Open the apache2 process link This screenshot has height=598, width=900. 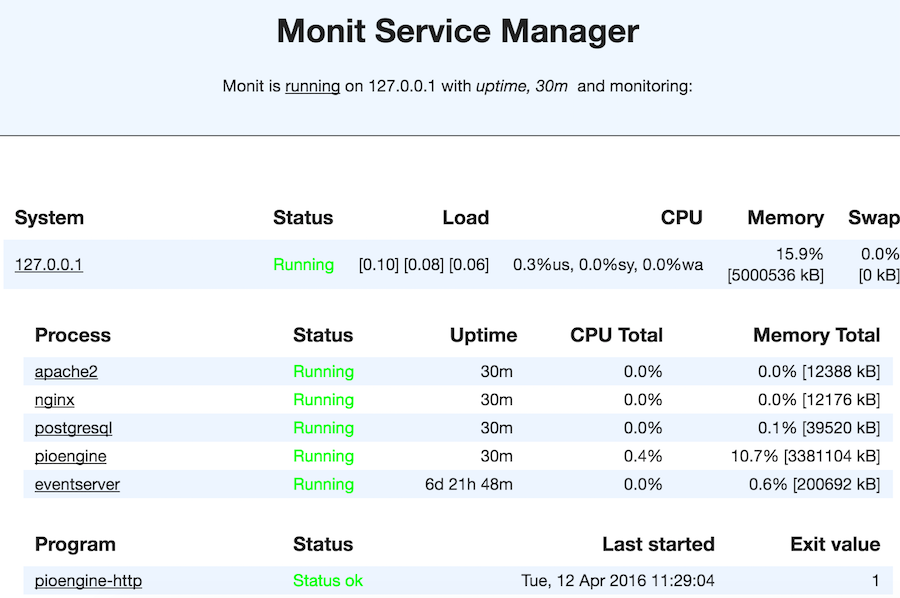pyautogui.click(x=66, y=372)
